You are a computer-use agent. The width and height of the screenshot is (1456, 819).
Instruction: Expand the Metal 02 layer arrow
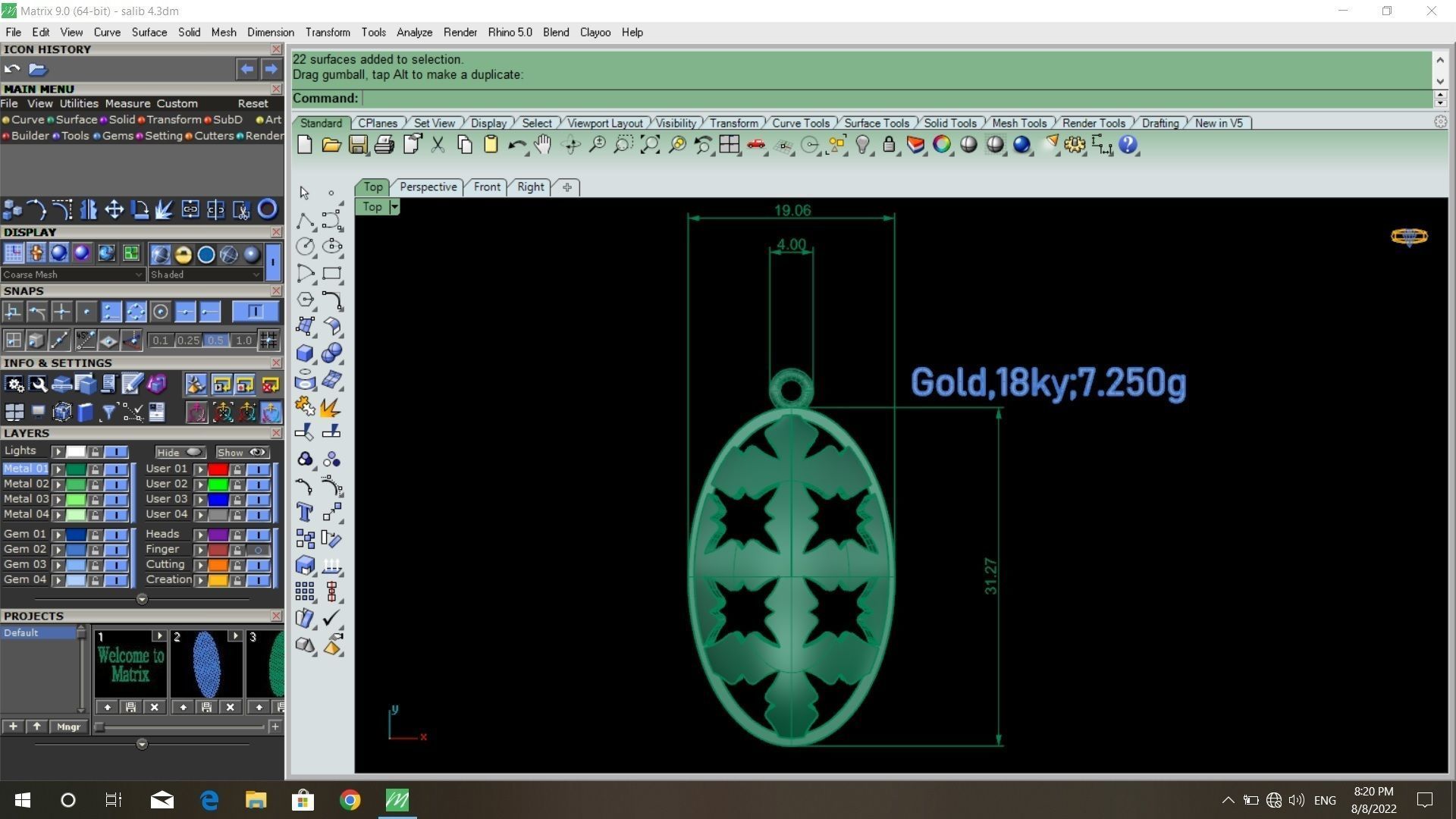tap(58, 485)
